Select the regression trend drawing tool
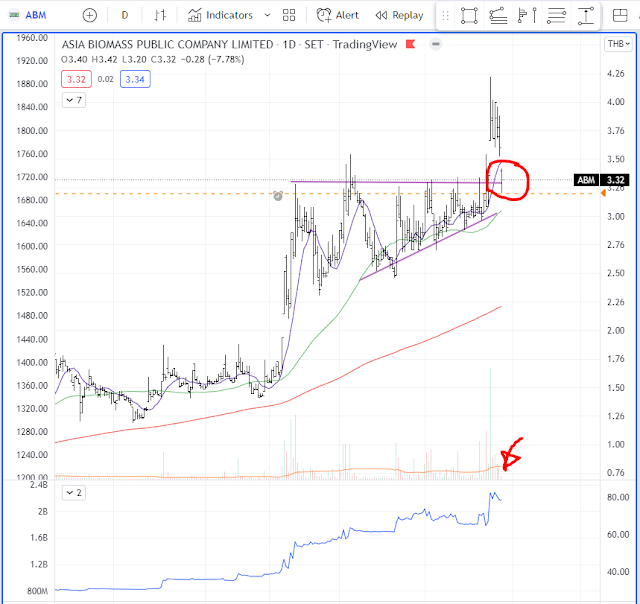 tap(498, 16)
